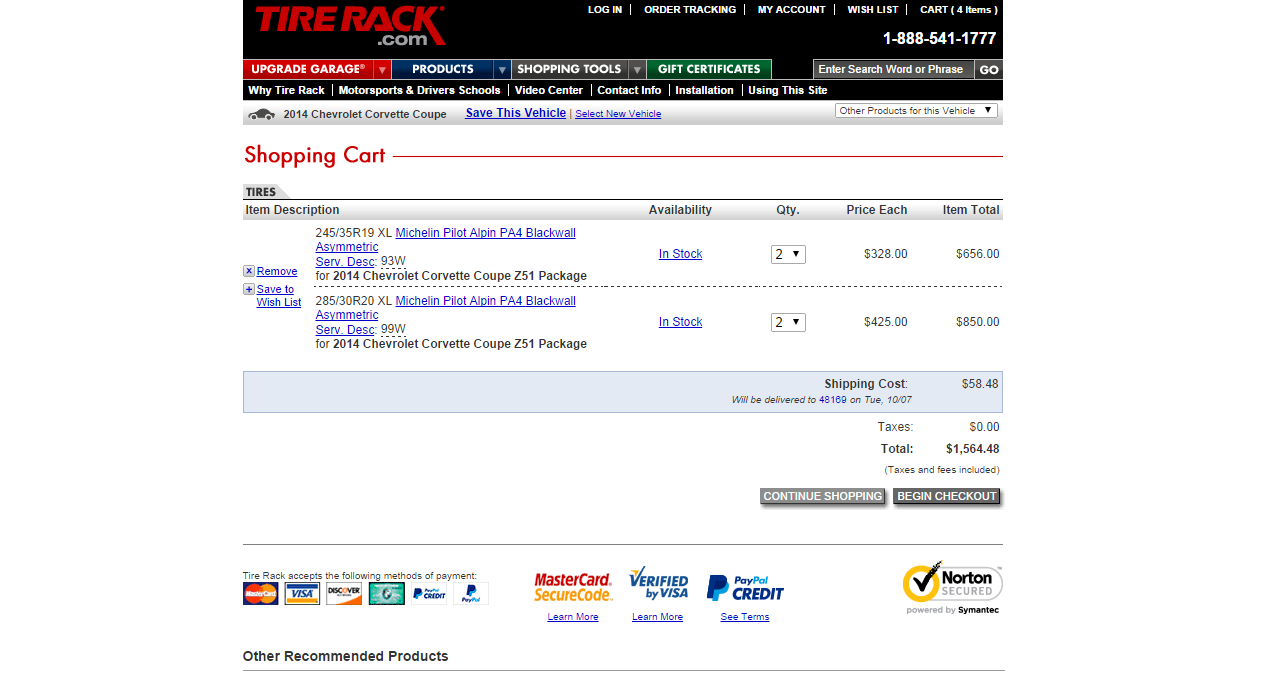Click the small MasterCard payment icon
The height and width of the screenshot is (682, 1263).
pos(261,594)
